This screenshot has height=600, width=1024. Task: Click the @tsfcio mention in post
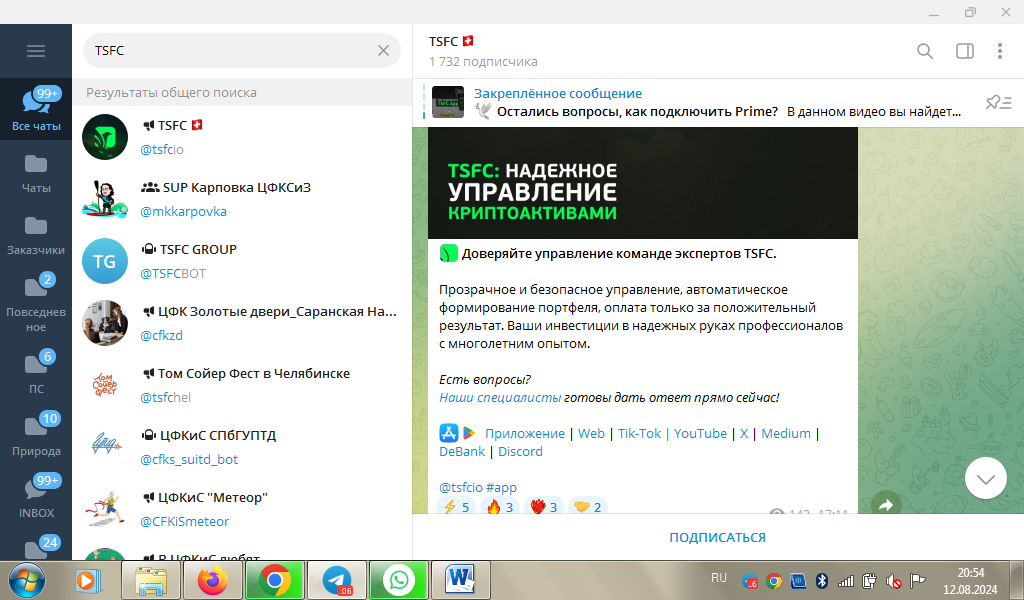460,488
